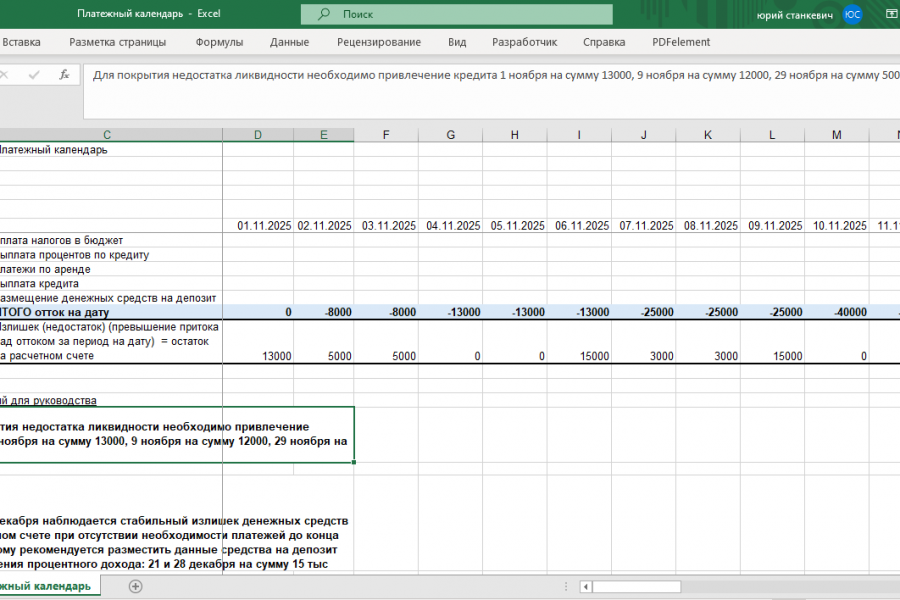Select the Платежный календарь sheet tab
900x600 pixels.
coord(45,586)
